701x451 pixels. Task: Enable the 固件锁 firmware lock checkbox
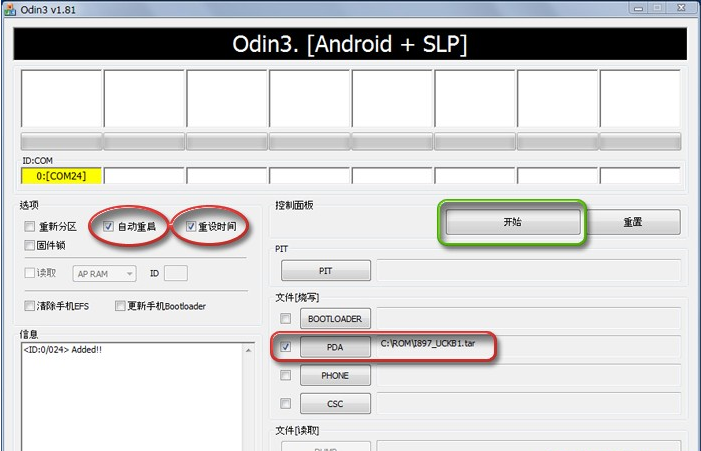point(30,245)
